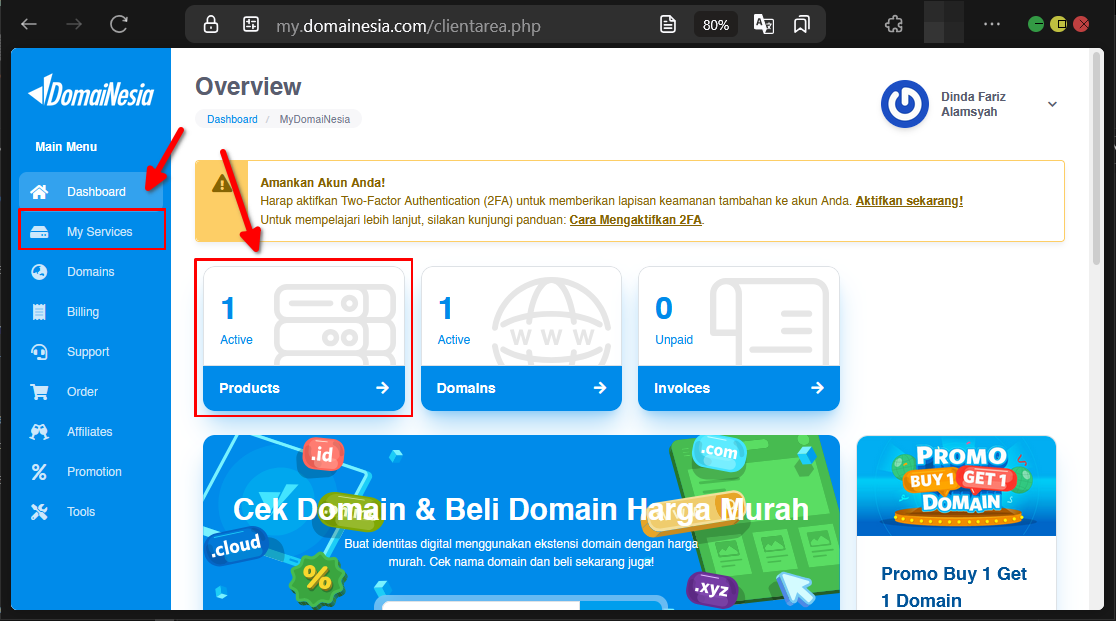Click the Domains card button with arrow

[x=521, y=388]
